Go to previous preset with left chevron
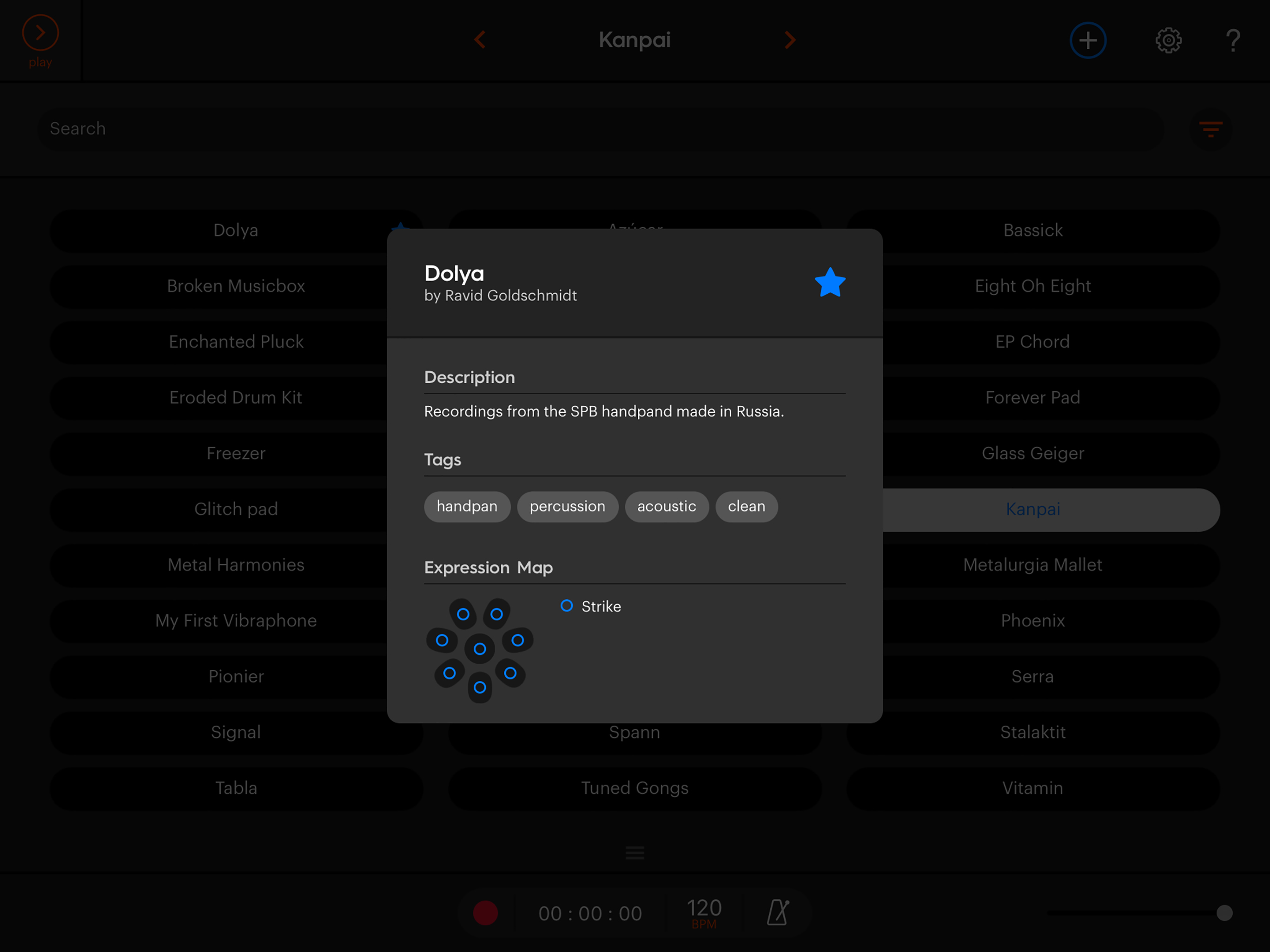The image size is (1270, 952). click(x=481, y=40)
